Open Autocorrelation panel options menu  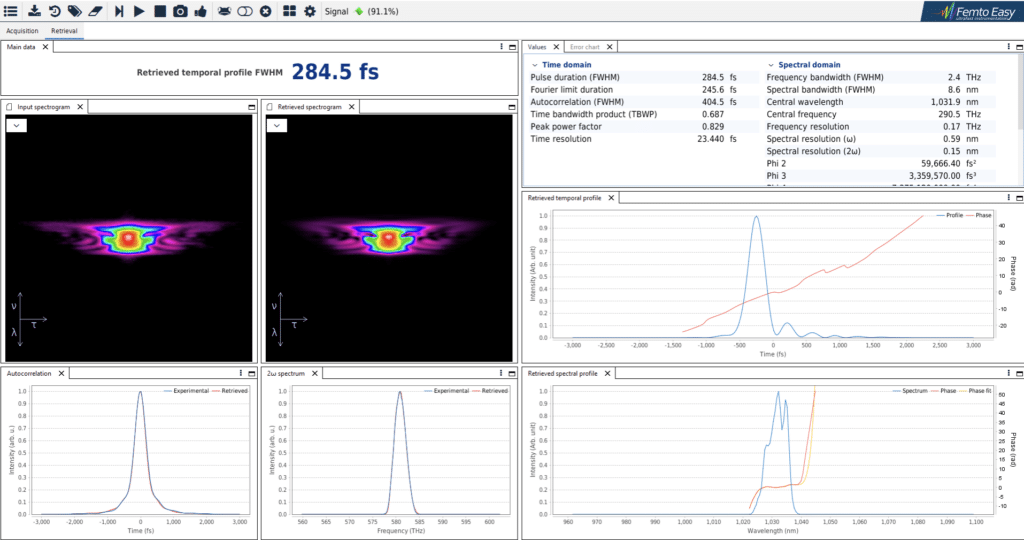241,373
